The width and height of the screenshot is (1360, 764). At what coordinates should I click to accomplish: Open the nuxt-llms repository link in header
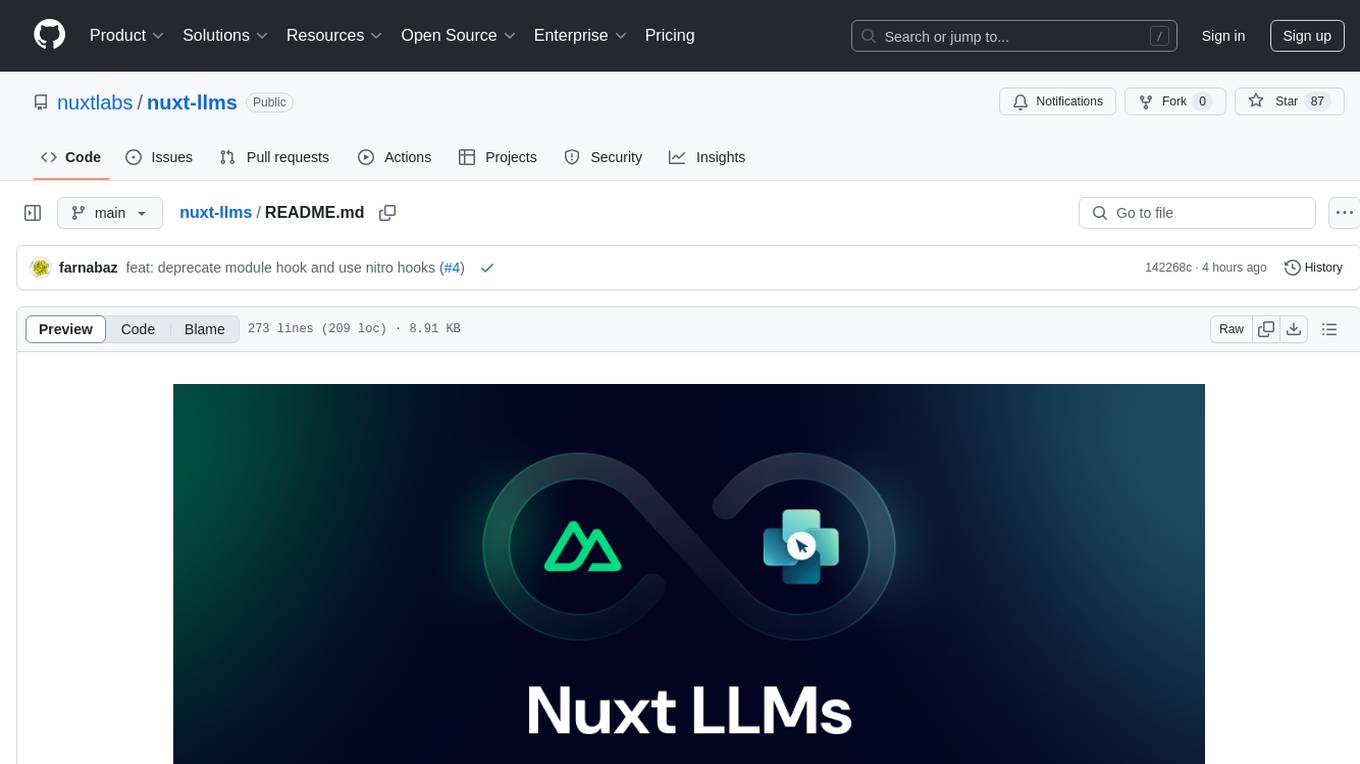point(192,102)
